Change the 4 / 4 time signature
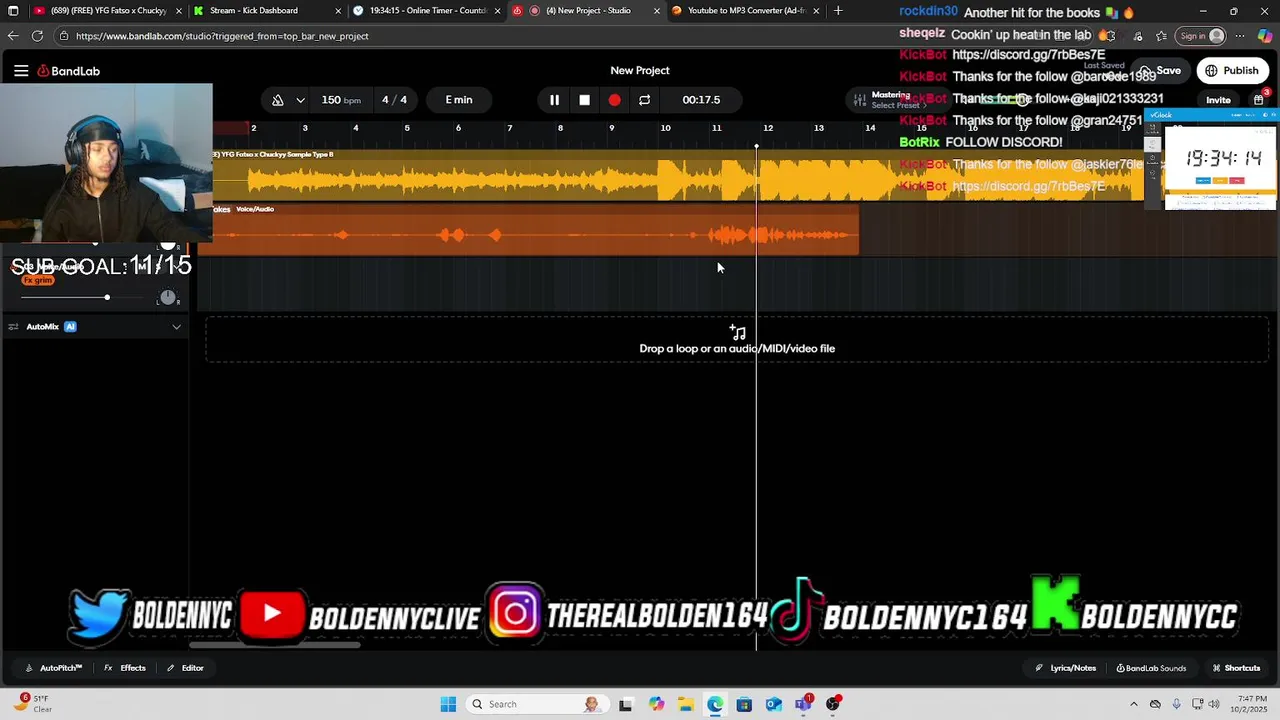Viewport: 1280px width, 720px height. click(x=395, y=100)
